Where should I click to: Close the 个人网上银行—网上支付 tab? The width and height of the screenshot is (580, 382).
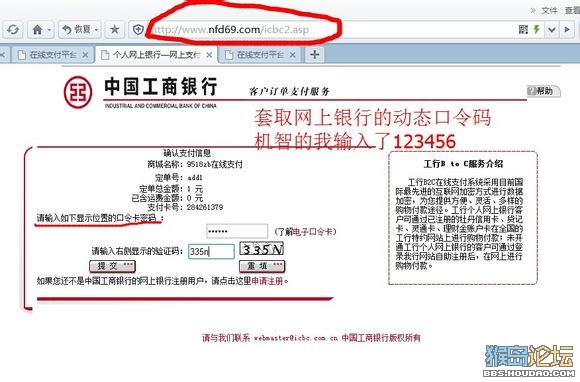pos(209,55)
